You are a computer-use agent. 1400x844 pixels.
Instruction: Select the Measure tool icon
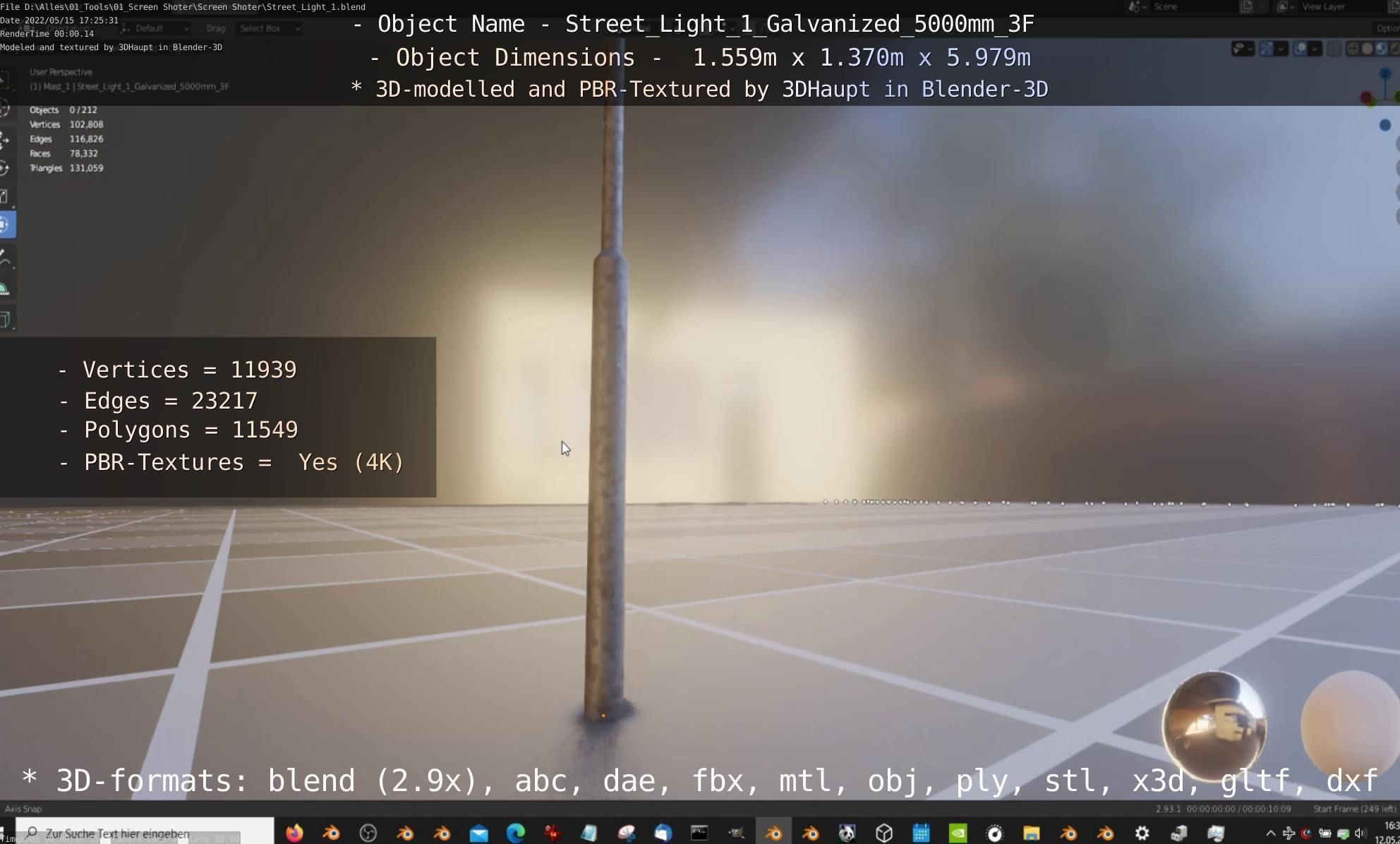pyautogui.click(x=6, y=288)
